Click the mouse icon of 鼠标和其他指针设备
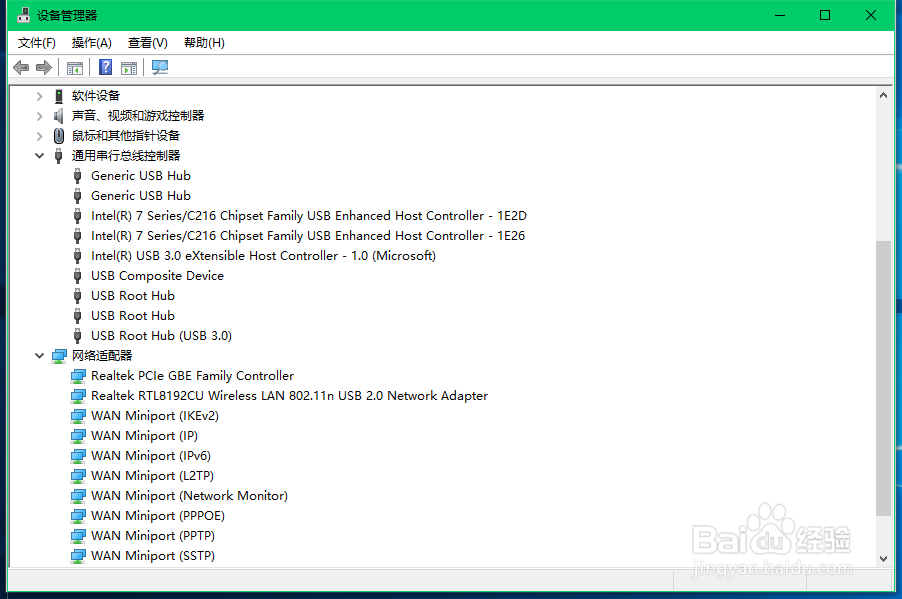This screenshot has width=902, height=599. pos(59,136)
